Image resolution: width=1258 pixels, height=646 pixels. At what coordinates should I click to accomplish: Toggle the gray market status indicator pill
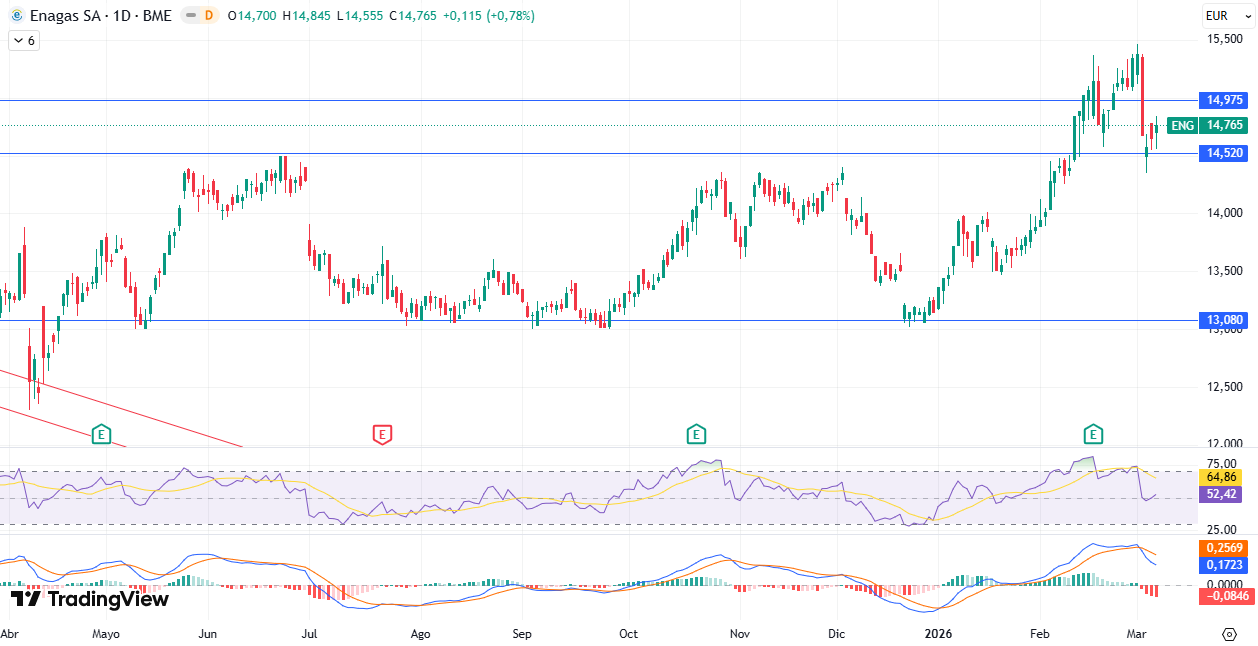(189, 16)
